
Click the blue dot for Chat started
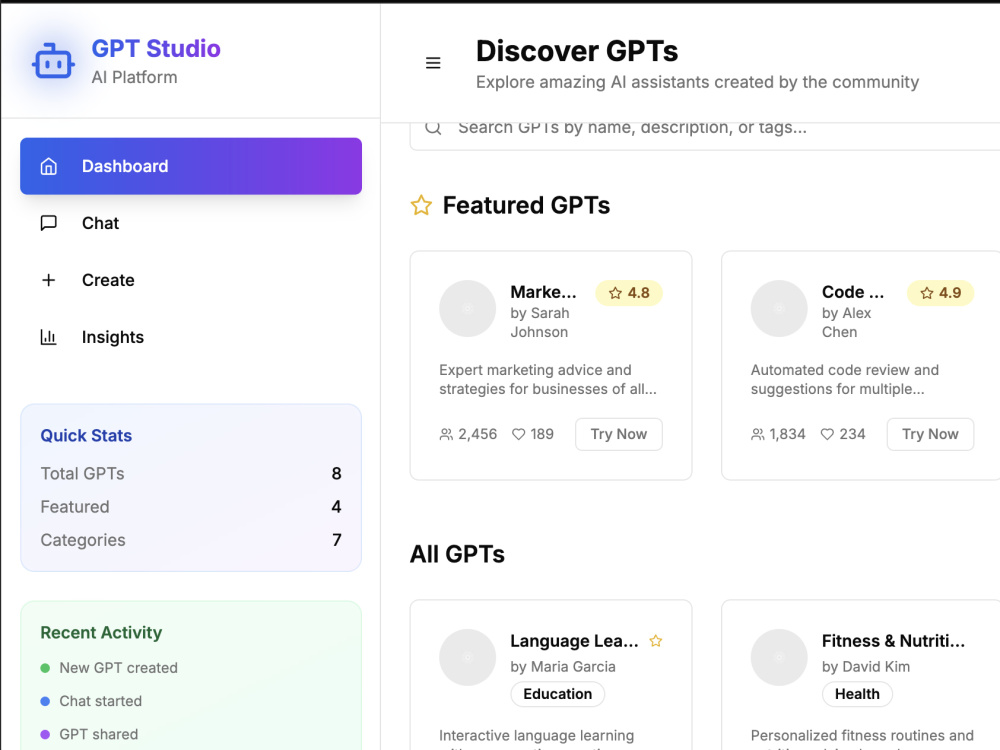click(x=45, y=702)
